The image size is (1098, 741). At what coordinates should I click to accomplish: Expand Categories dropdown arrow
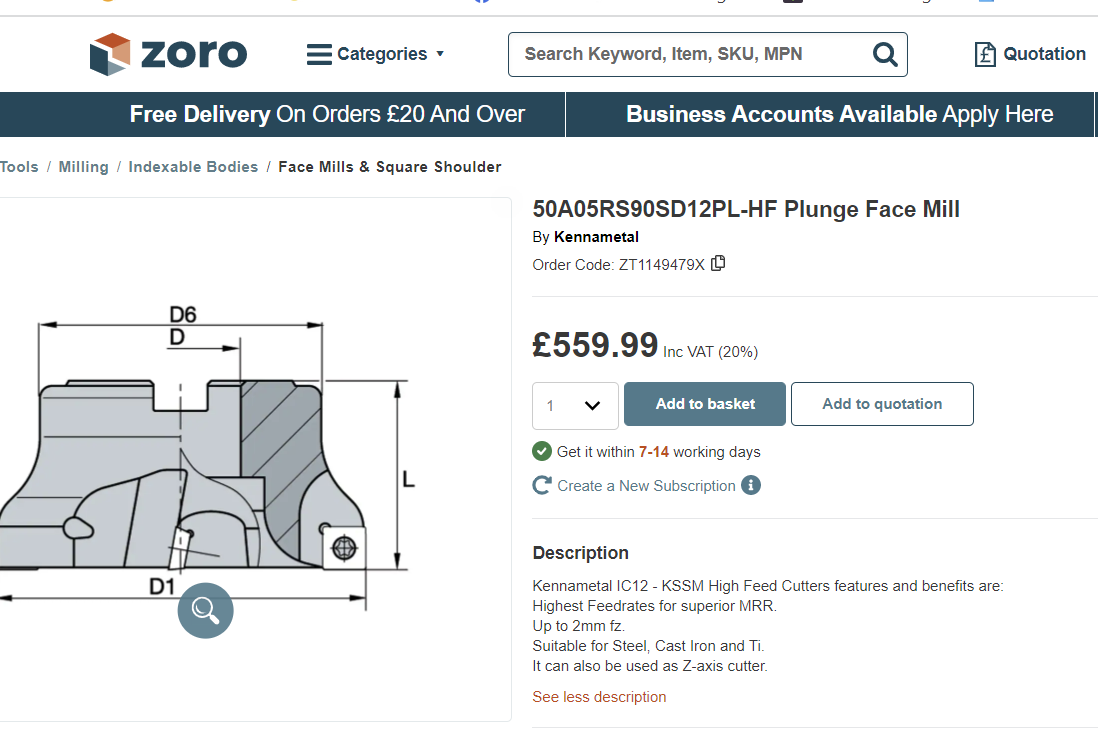pyautogui.click(x=440, y=53)
